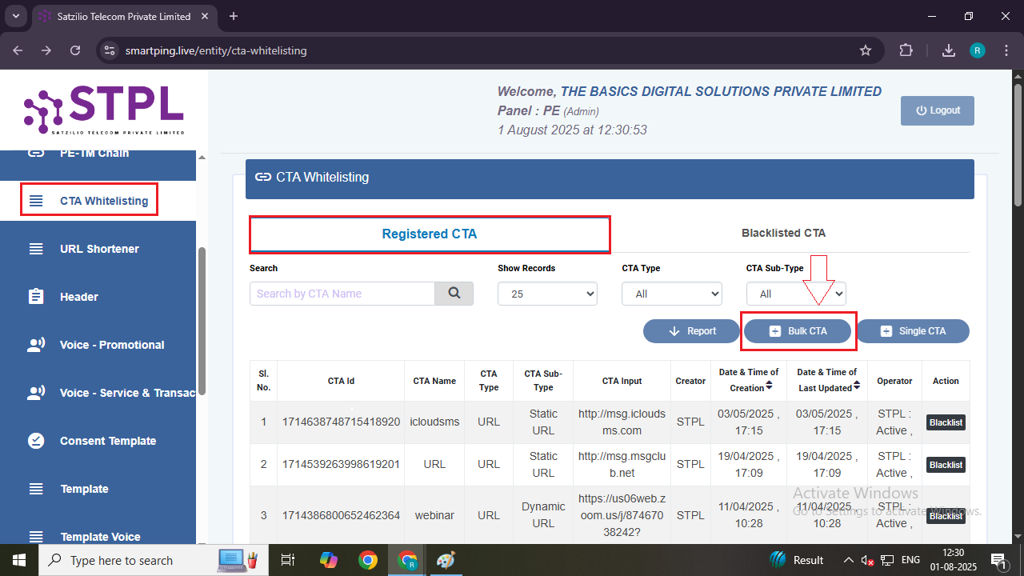1024x576 pixels.
Task: Launch Google Chrome from the taskbar
Action: [x=368, y=560]
